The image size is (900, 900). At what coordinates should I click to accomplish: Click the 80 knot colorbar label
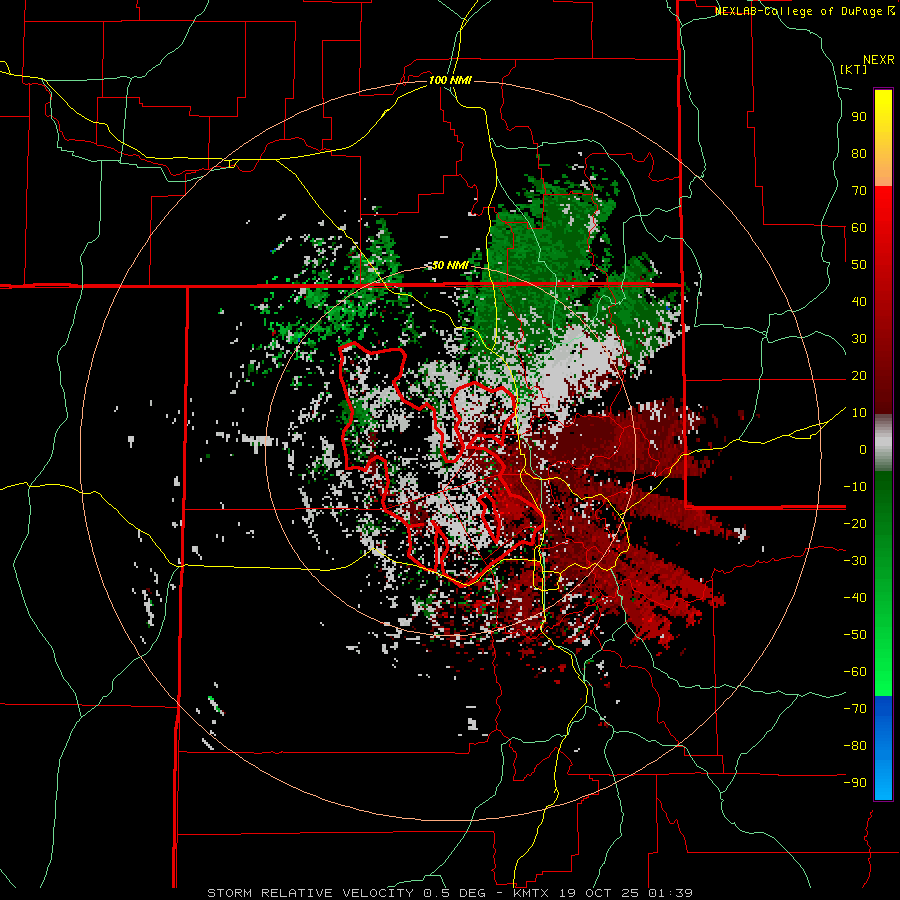(x=859, y=154)
